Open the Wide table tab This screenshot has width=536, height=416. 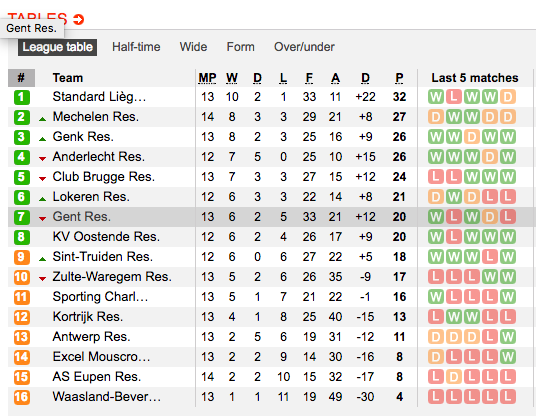click(193, 47)
